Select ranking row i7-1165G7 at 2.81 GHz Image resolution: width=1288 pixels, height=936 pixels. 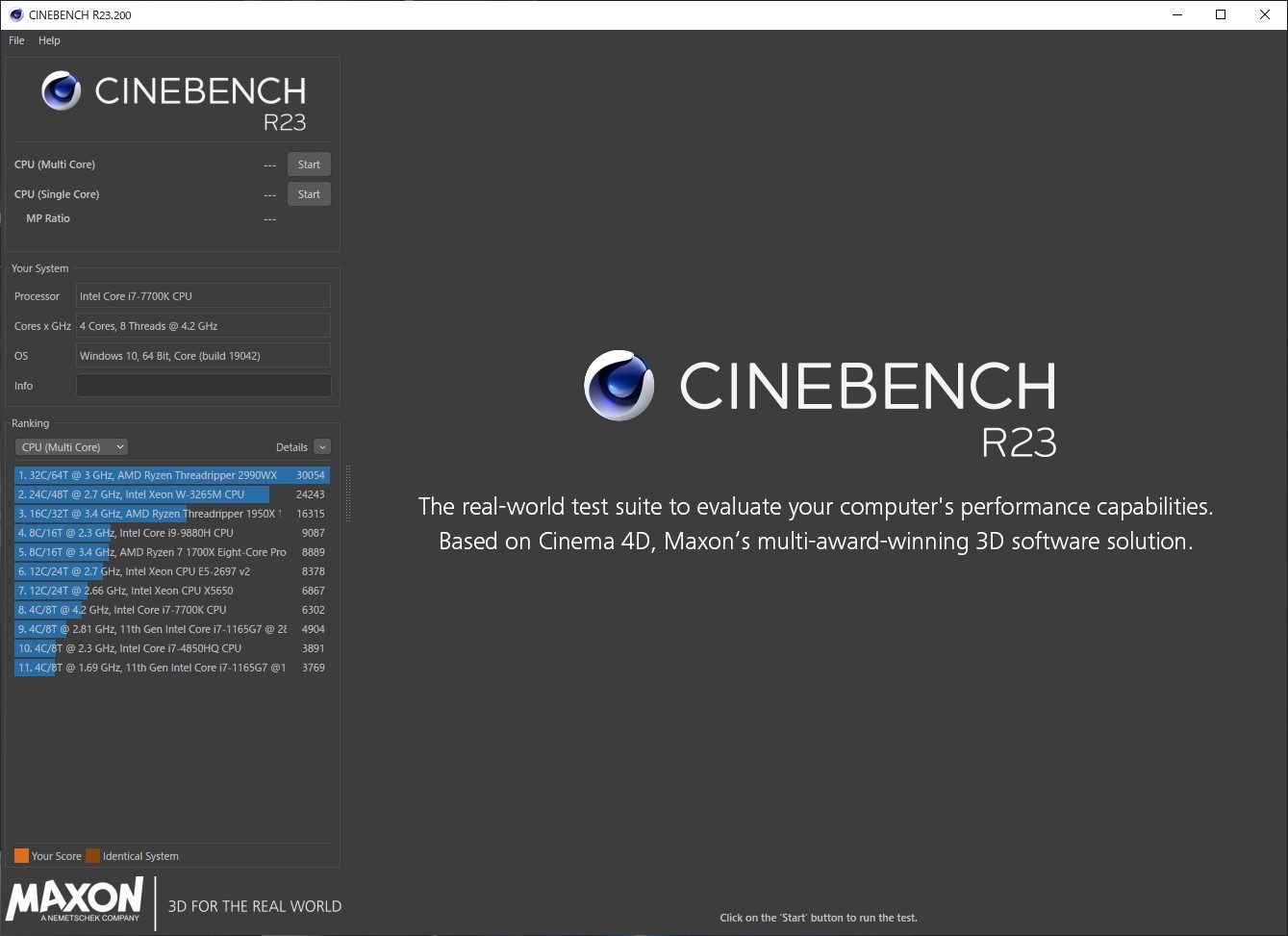[172, 629]
